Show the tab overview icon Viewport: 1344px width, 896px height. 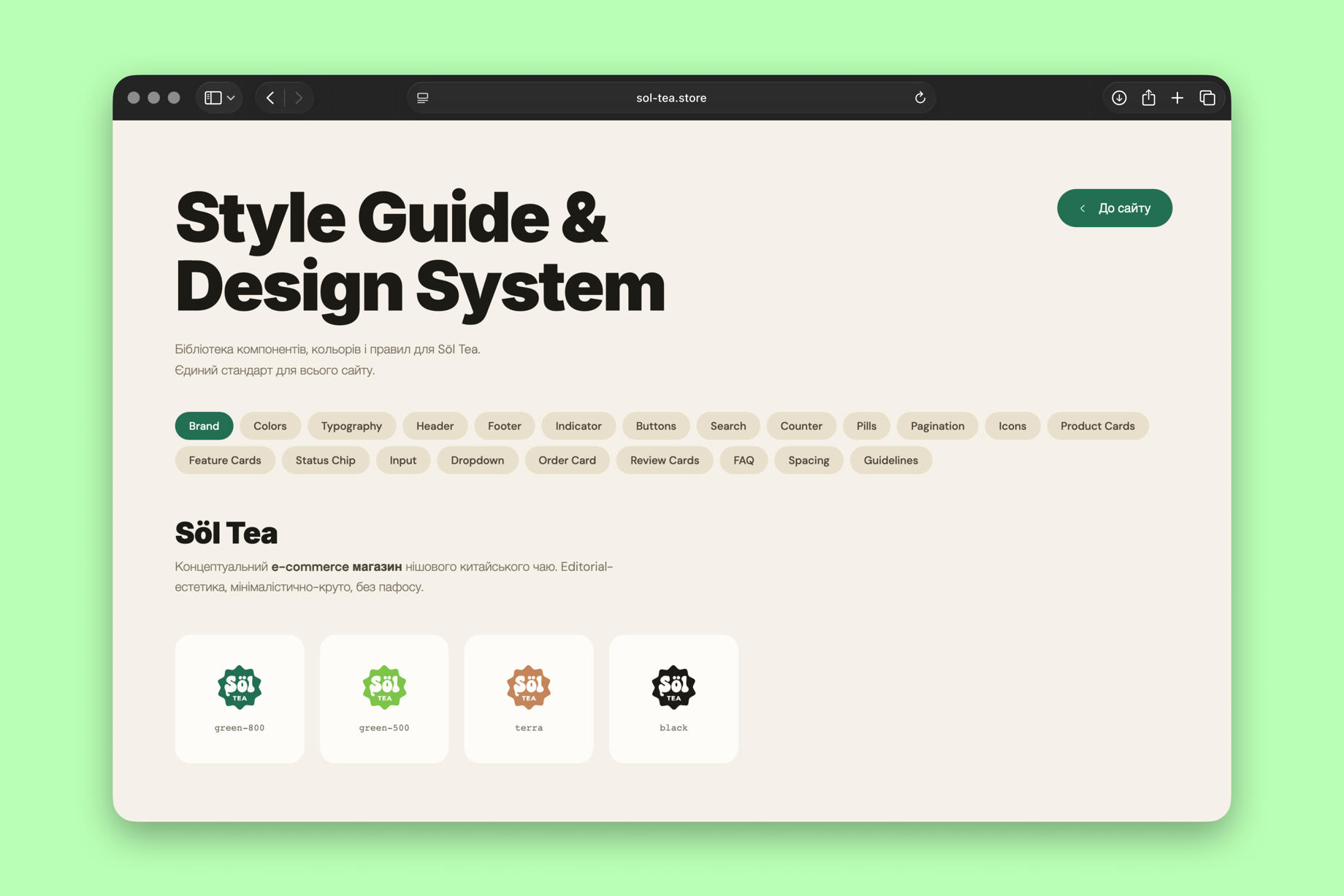point(1207,98)
